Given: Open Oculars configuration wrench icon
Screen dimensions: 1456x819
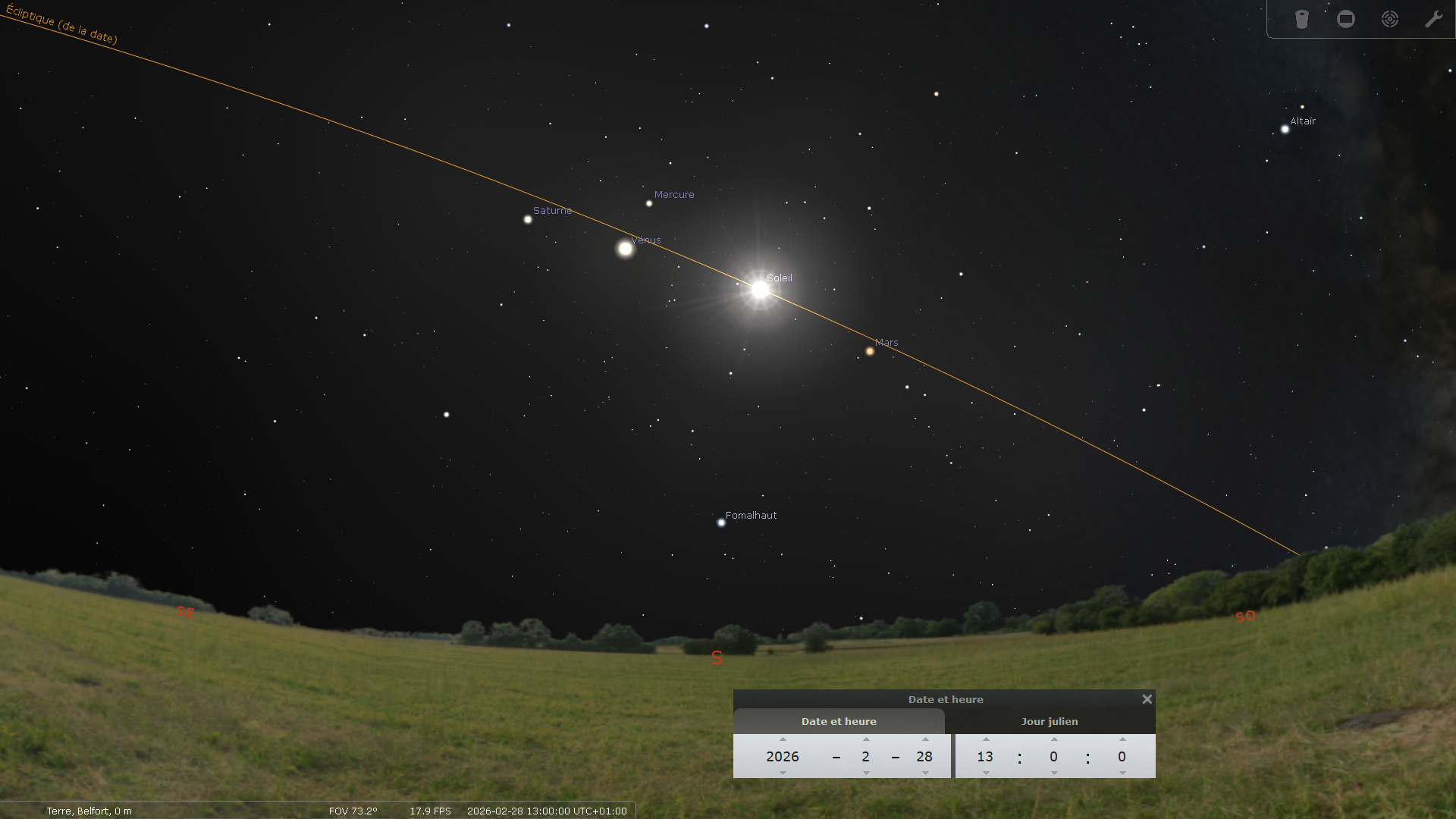Looking at the screenshot, I should click(x=1433, y=19).
